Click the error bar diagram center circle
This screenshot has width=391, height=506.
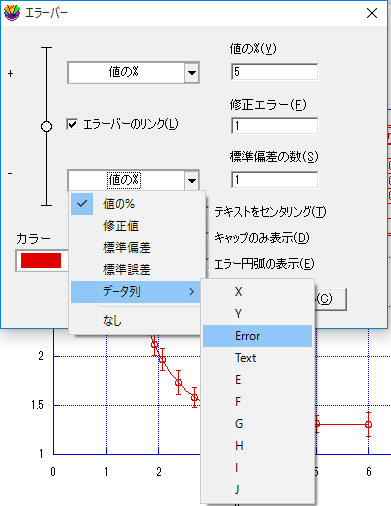pos(46,126)
